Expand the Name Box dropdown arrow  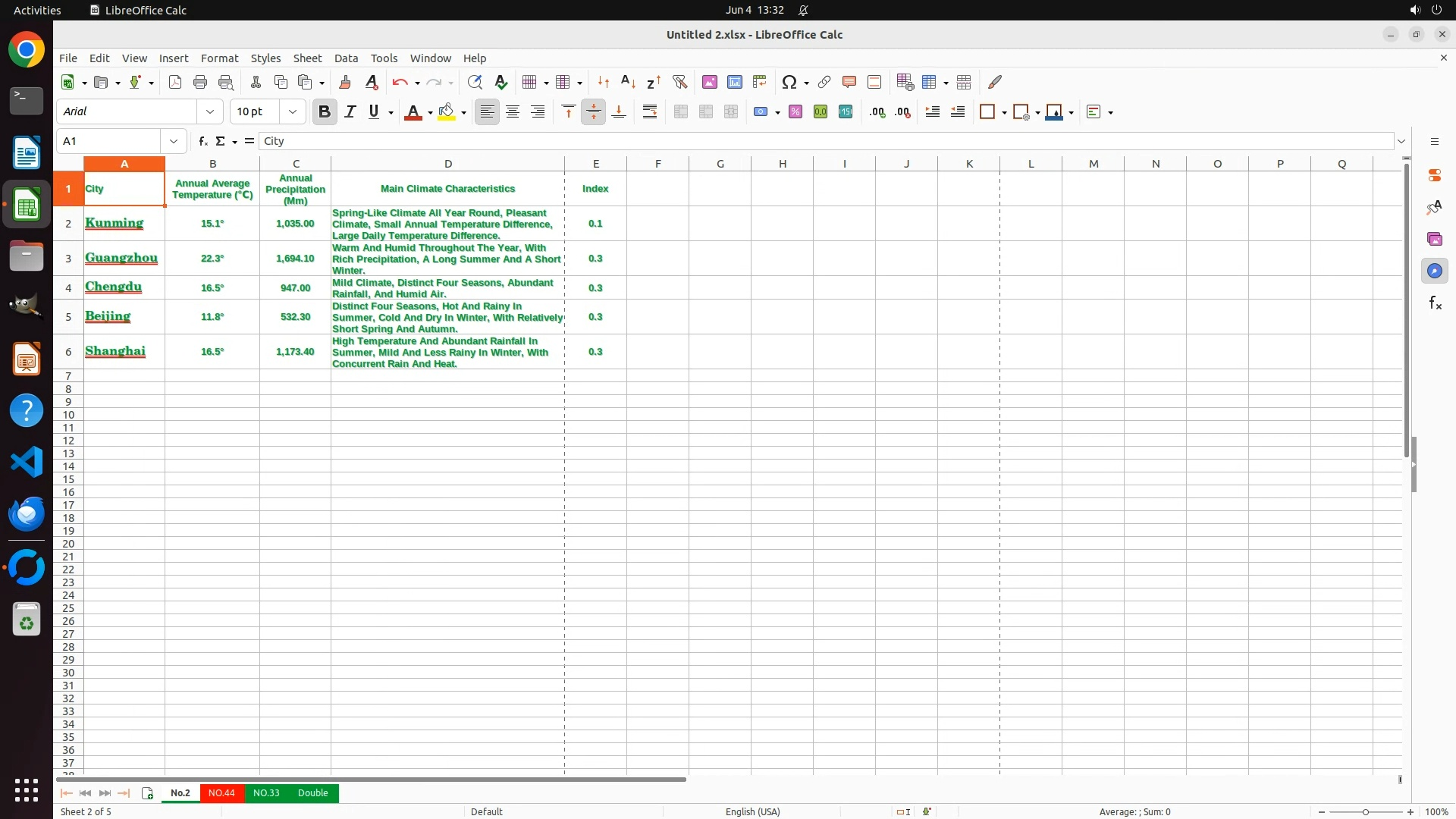(x=174, y=141)
